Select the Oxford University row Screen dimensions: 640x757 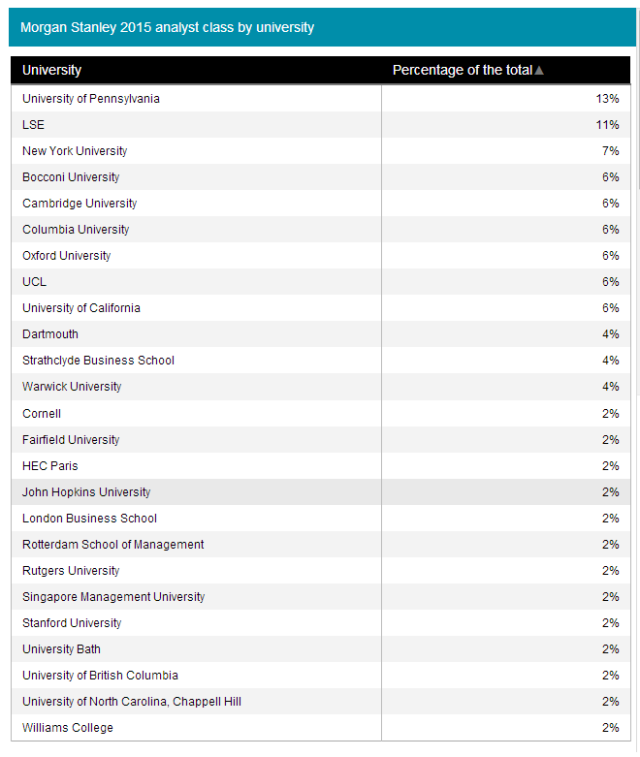tap(67, 255)
